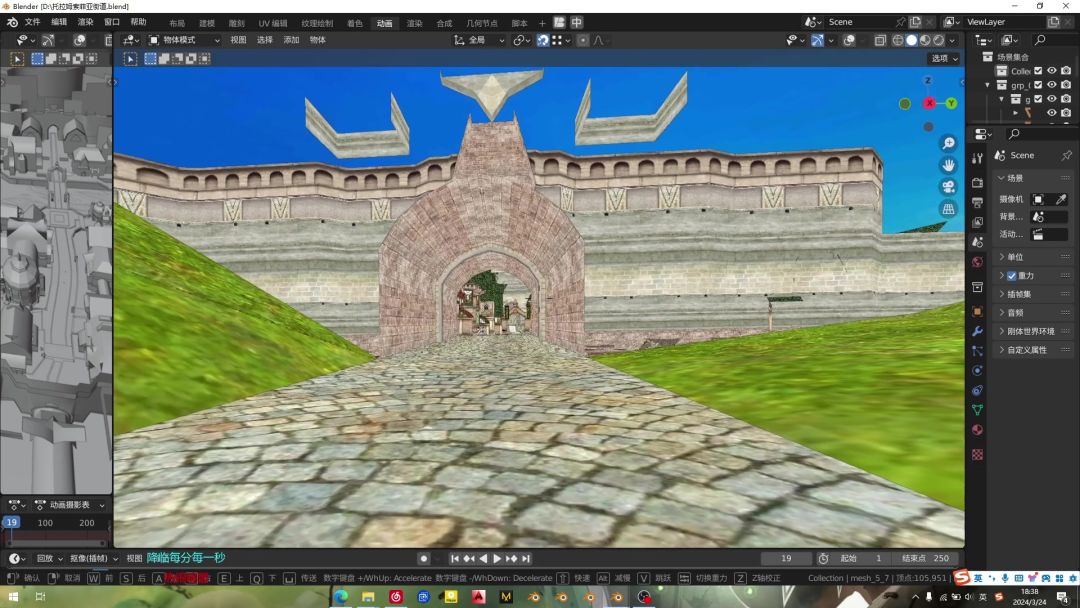
Task: Open the 文件 (File) menu
Action: click(33, 22)
